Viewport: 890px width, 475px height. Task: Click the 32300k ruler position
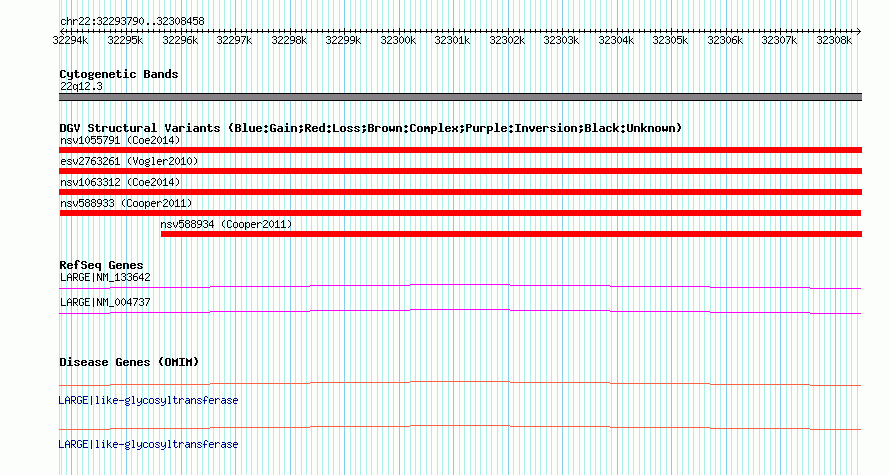(x=398, y=40)
